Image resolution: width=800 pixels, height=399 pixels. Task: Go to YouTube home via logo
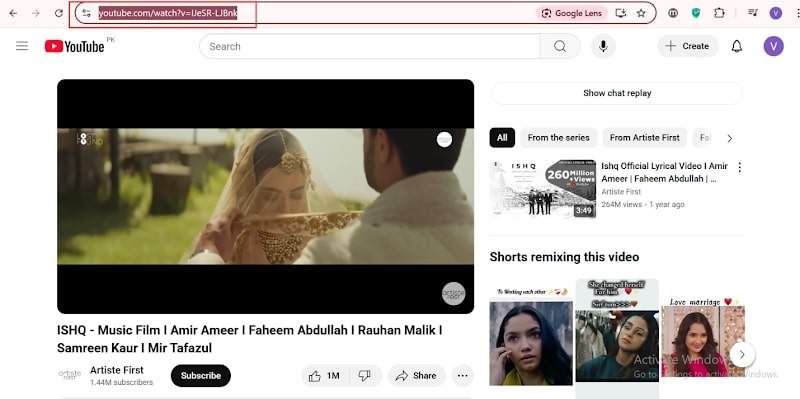pos(74,46)
